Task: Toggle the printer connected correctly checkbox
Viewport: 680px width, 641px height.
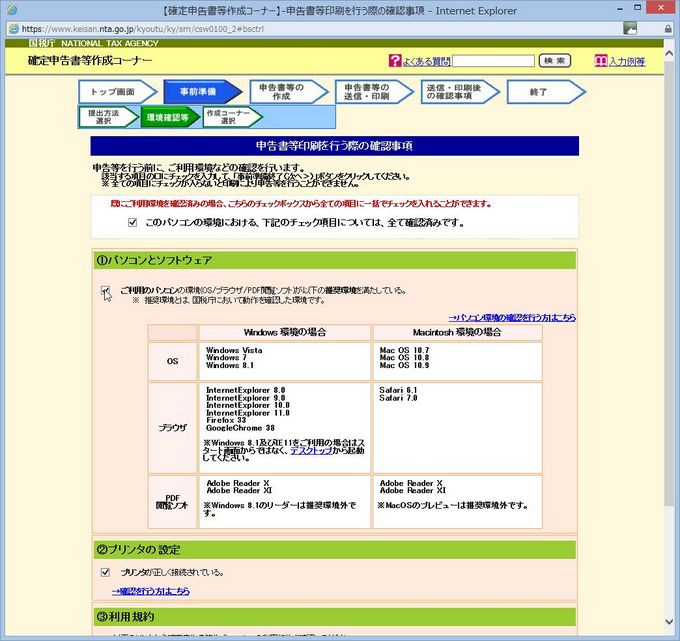Action: (106, 572)
